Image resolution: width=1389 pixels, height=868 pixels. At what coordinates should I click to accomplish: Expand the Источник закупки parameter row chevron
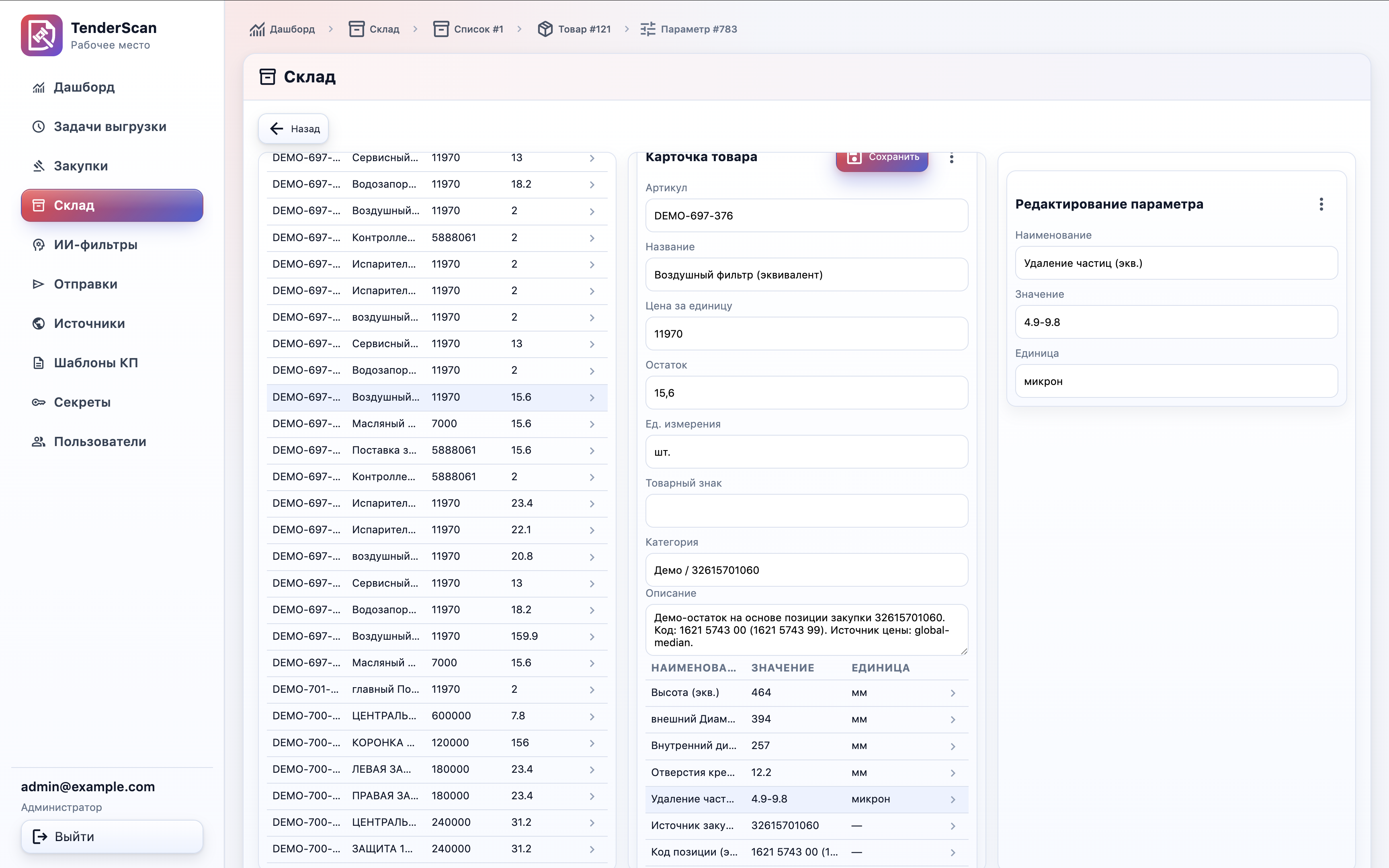coord(952,826)
